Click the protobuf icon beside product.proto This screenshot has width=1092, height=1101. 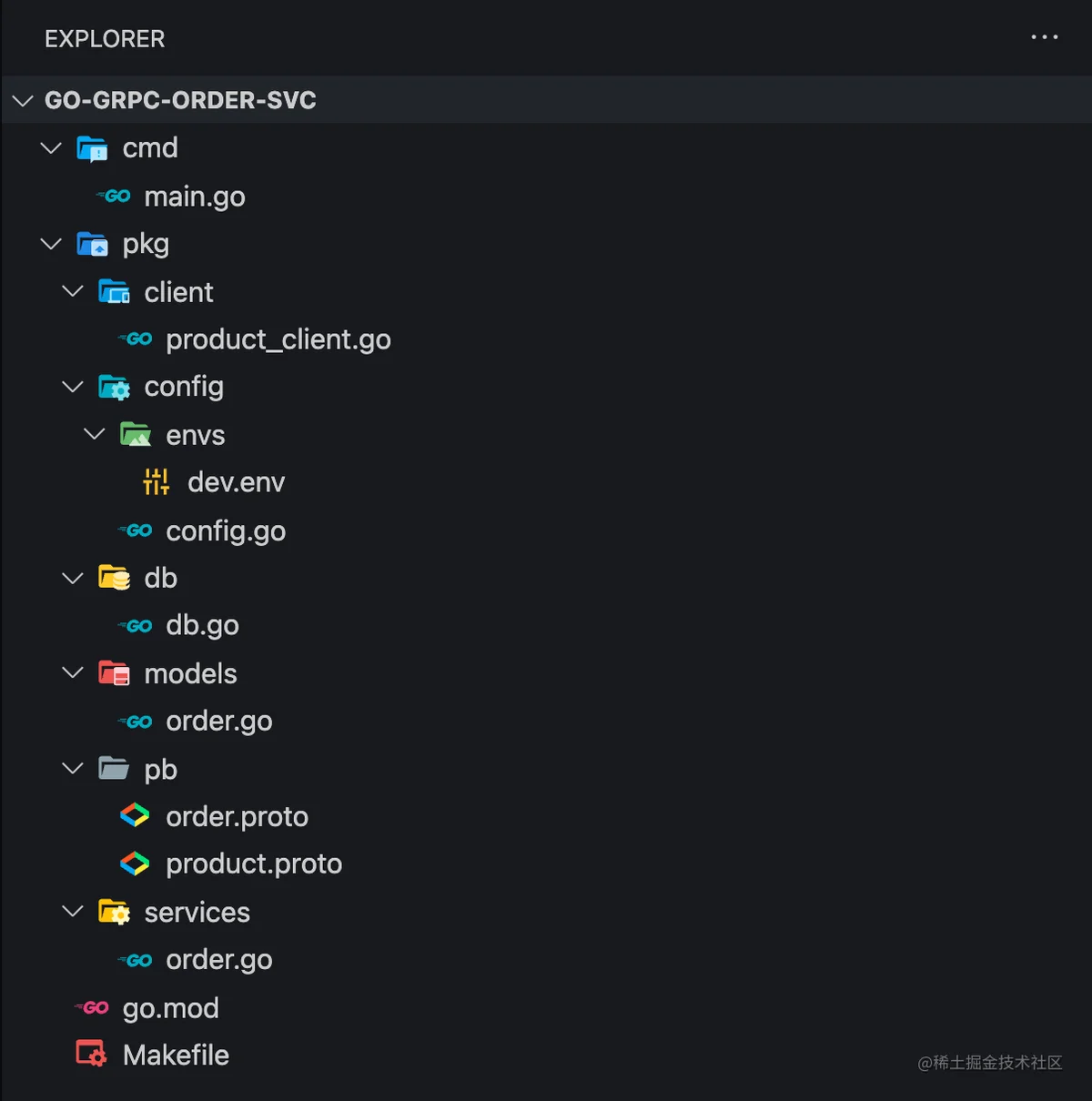point(135,863)
